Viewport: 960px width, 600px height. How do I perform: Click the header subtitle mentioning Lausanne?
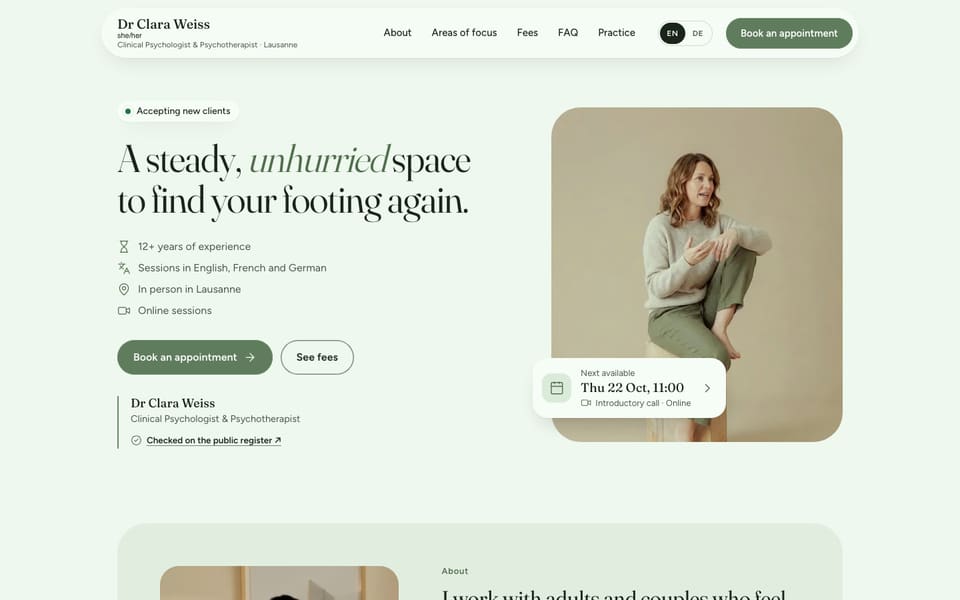pyautogui.click(x=208, y=45)
